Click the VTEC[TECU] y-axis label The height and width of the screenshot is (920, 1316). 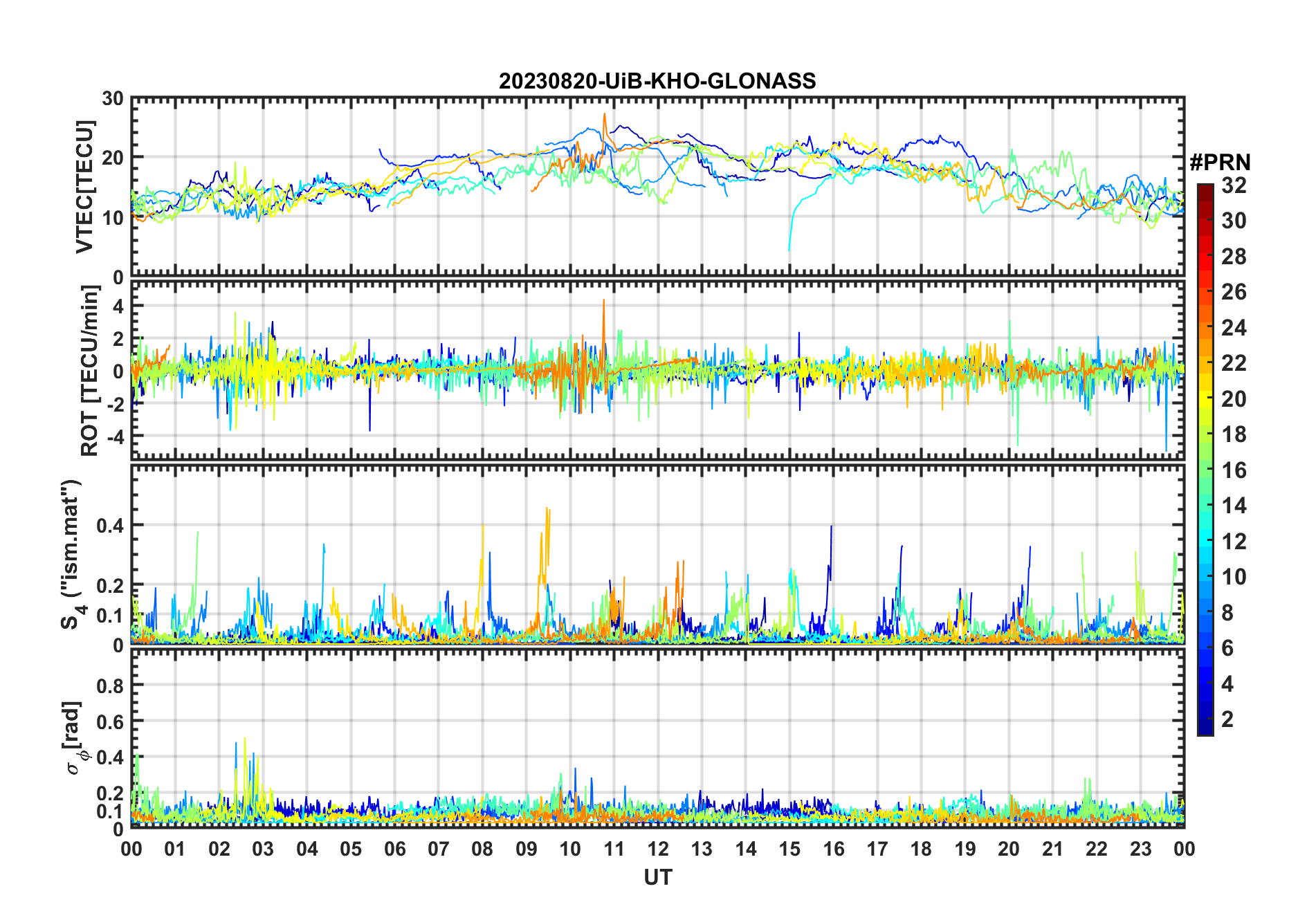(x=84, y=187)
